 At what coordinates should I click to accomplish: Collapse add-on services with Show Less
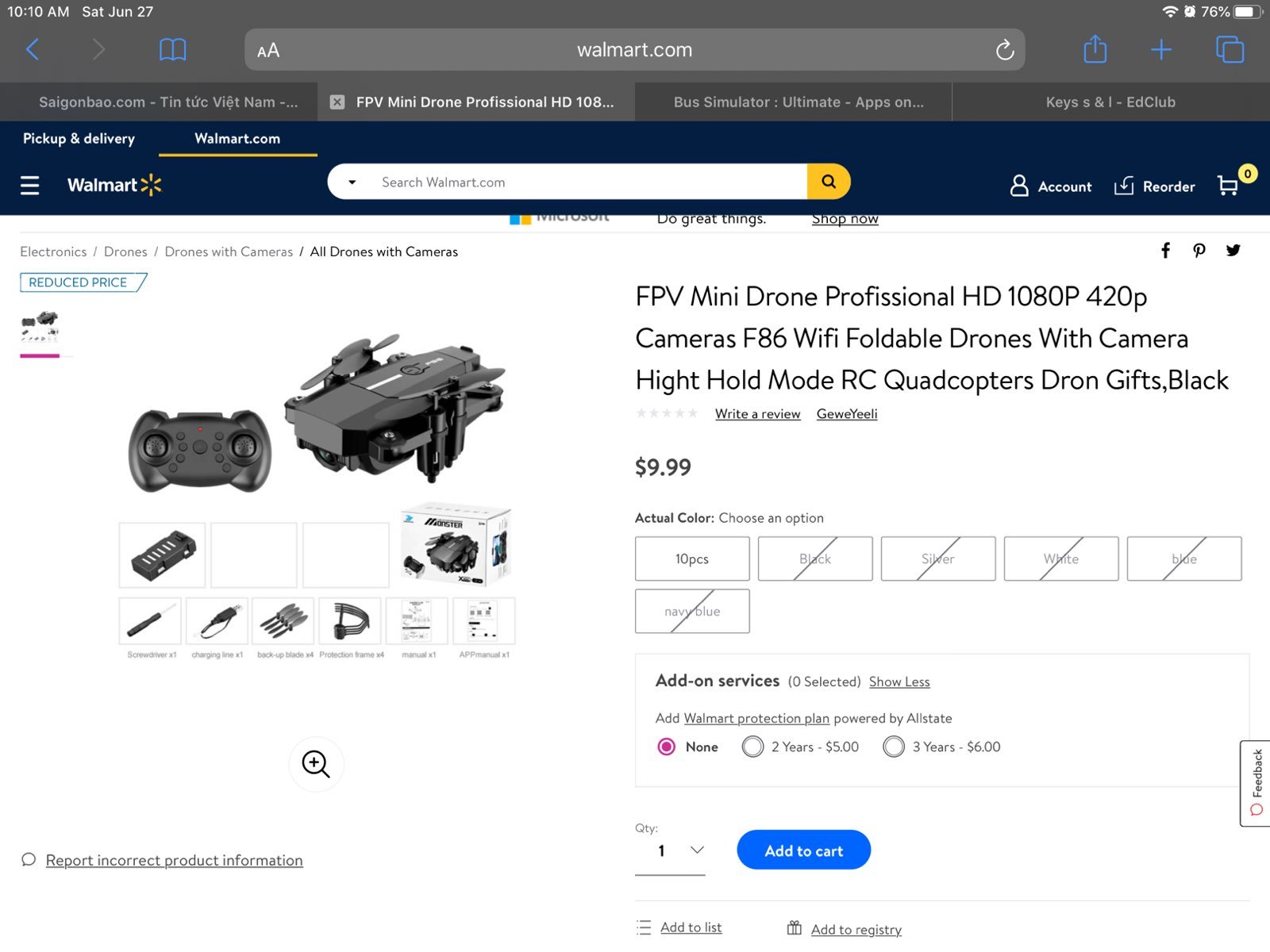point(899,681)
